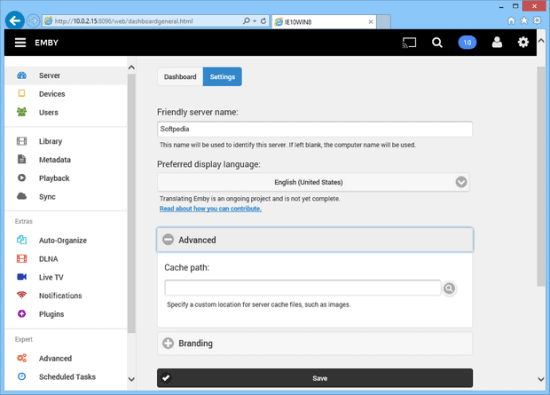Click the Server dashboard icon
Viewport: 550px width, 395px height.
(22, 75)
